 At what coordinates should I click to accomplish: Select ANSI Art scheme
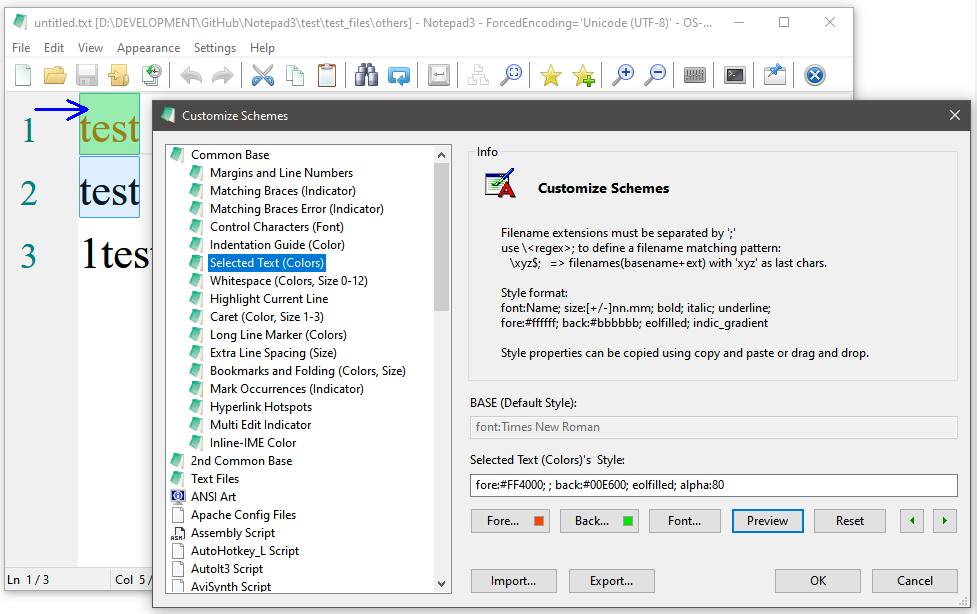(x=213, y=497)
